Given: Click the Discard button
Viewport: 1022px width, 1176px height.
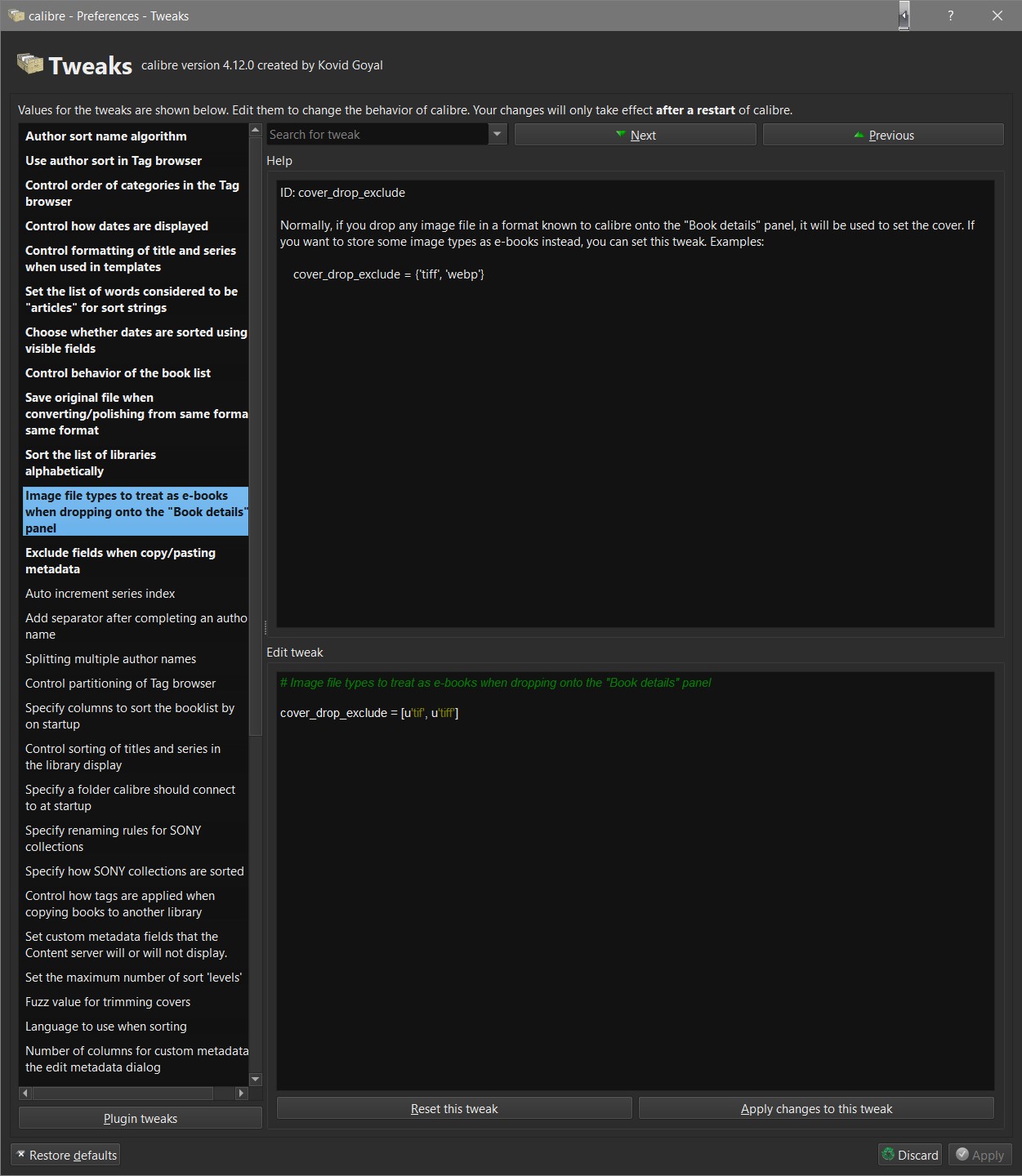Looking at the screenshot, I should tap(910, 1155).
